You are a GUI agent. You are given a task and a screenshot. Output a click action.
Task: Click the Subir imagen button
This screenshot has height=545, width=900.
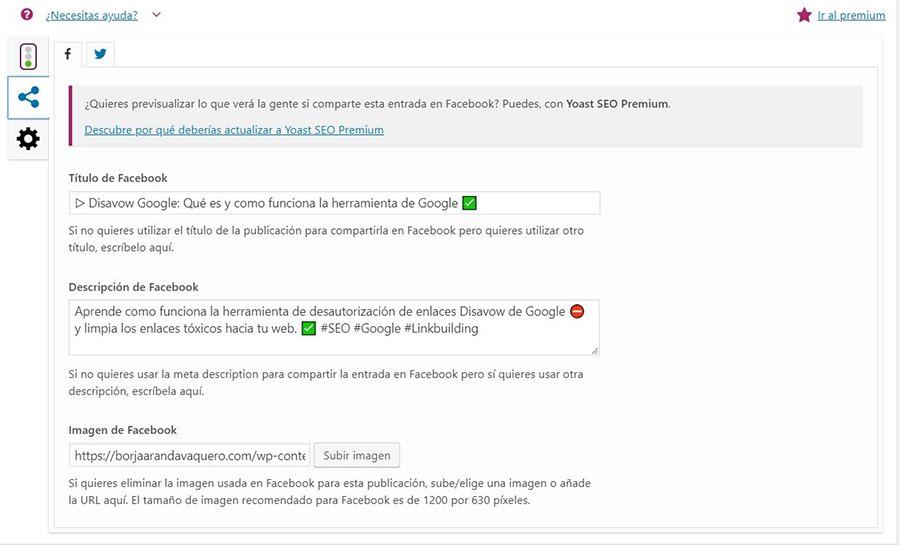click(x=356, y=456)
